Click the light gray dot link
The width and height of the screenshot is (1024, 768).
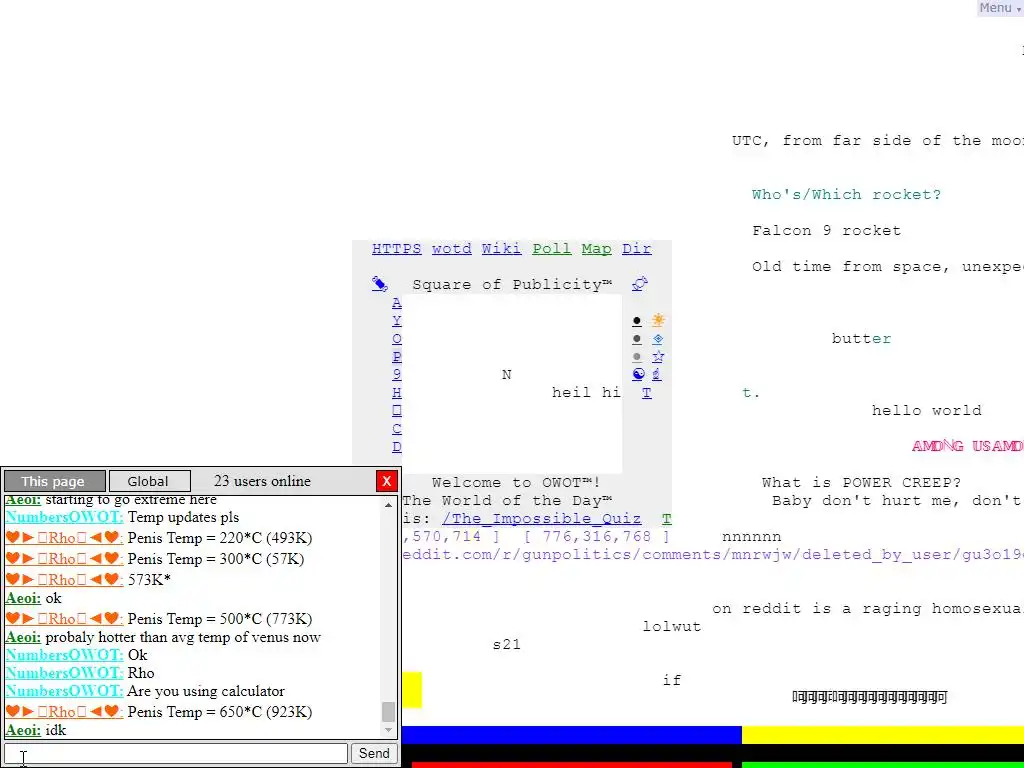[x=637, y=357]
